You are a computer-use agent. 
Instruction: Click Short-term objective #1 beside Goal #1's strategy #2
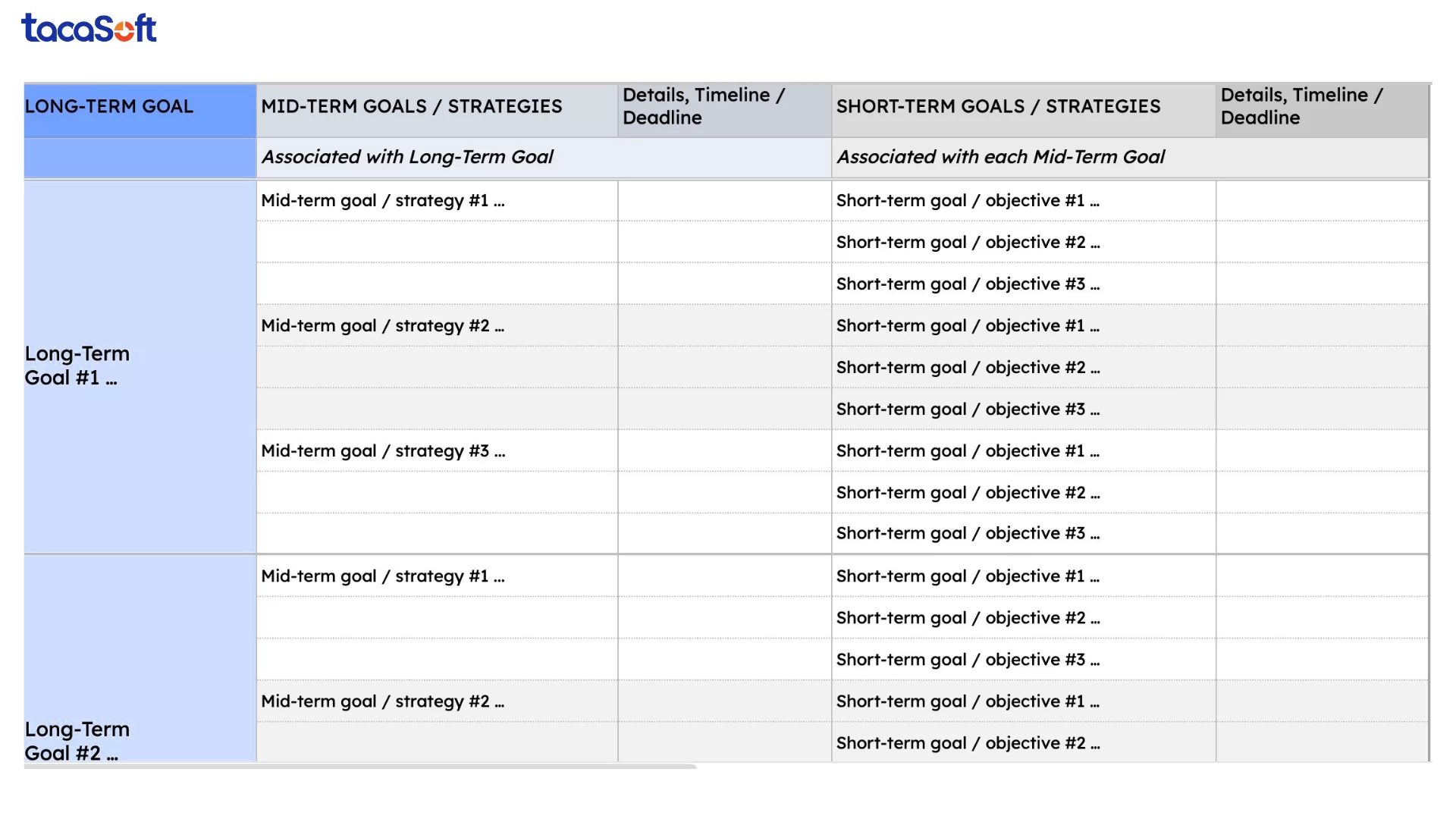[x=1022, y=326]
